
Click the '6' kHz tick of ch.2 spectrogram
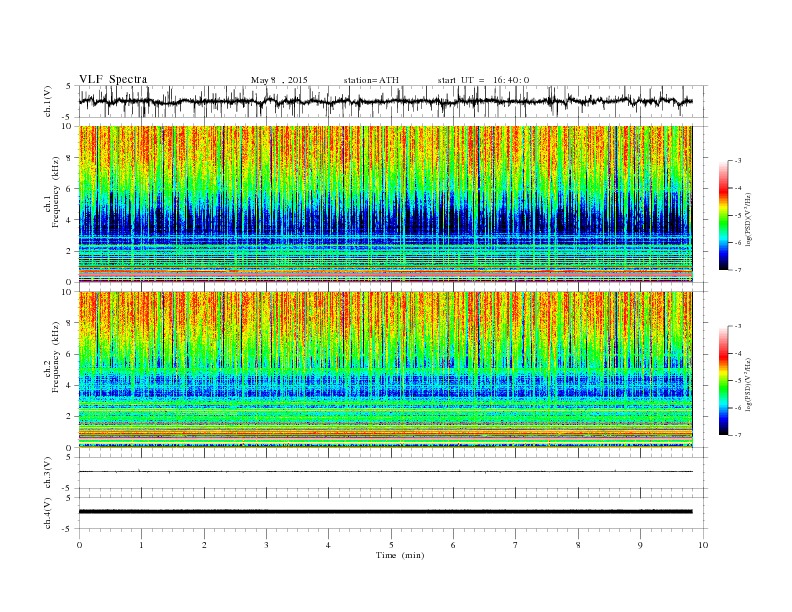[x=70, y=354]
